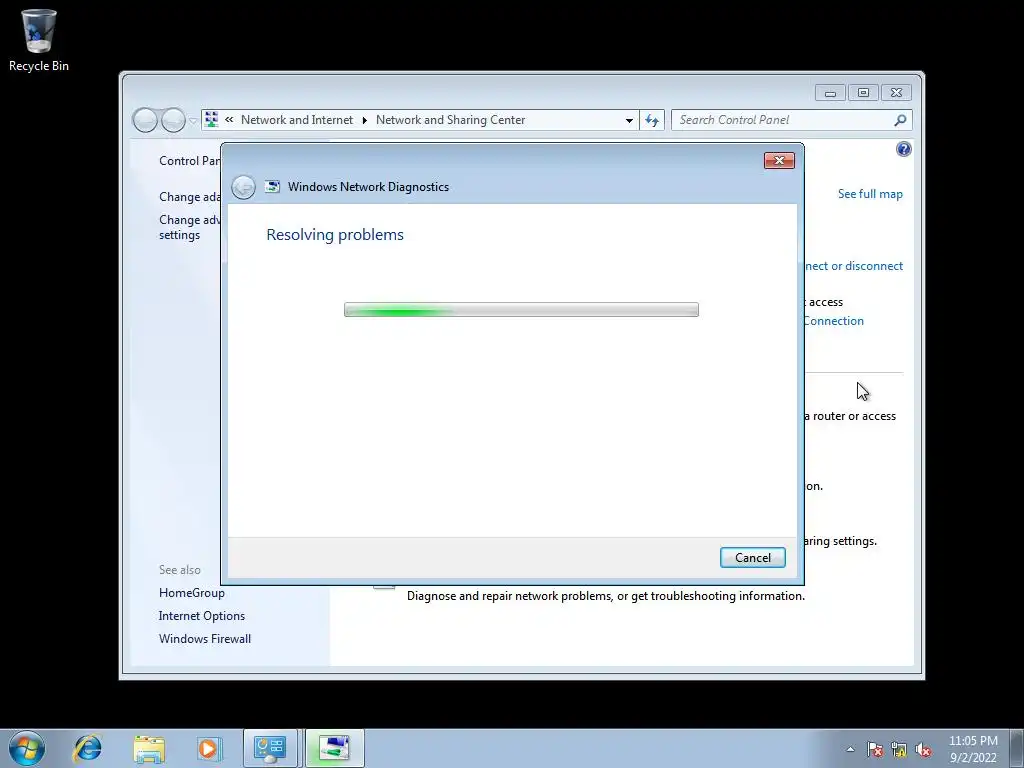Show hidden tray icons

point(850,749)
